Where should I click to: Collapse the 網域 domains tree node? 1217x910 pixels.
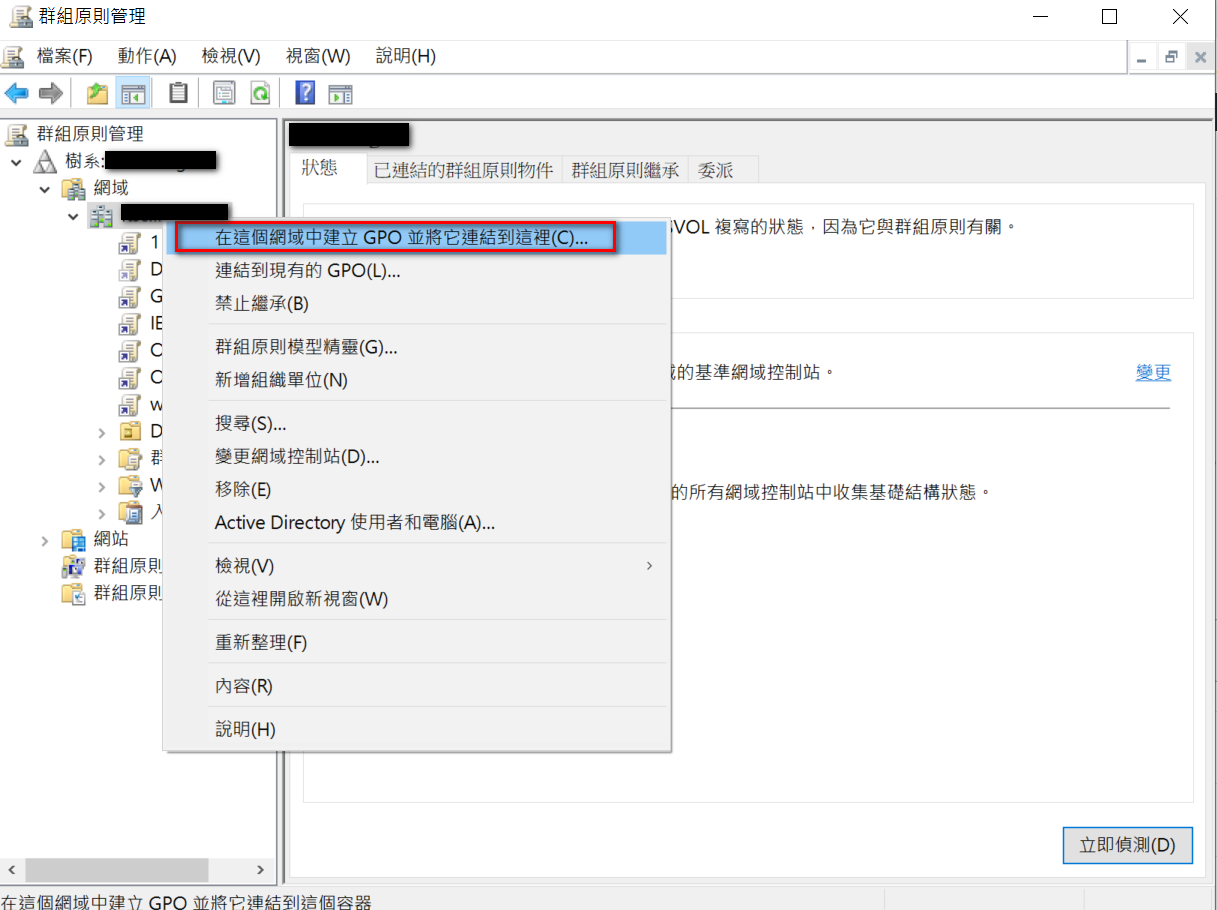45,188
